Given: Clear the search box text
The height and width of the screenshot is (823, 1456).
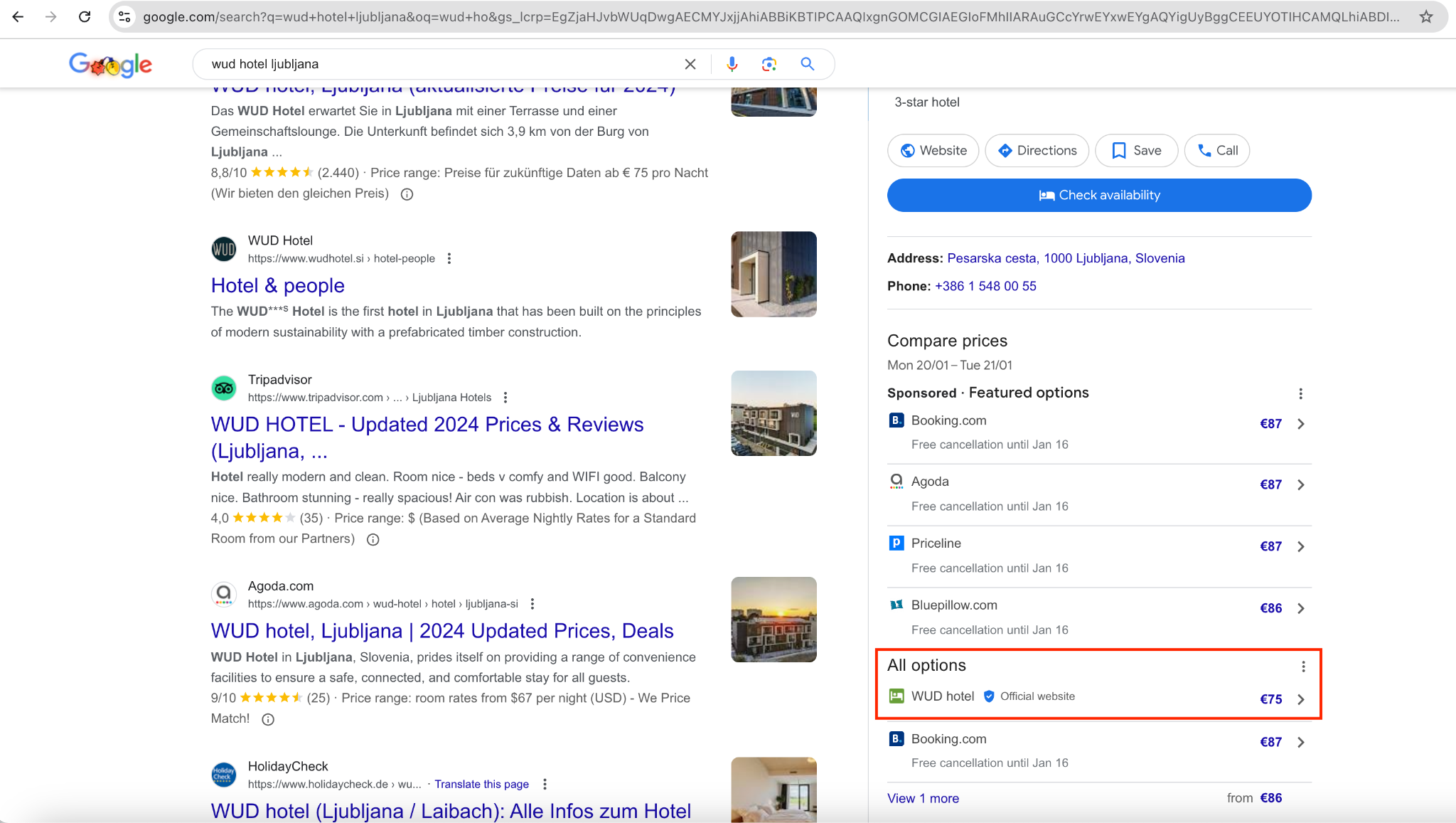Looking at the screenshot, I should click(690, 64).
